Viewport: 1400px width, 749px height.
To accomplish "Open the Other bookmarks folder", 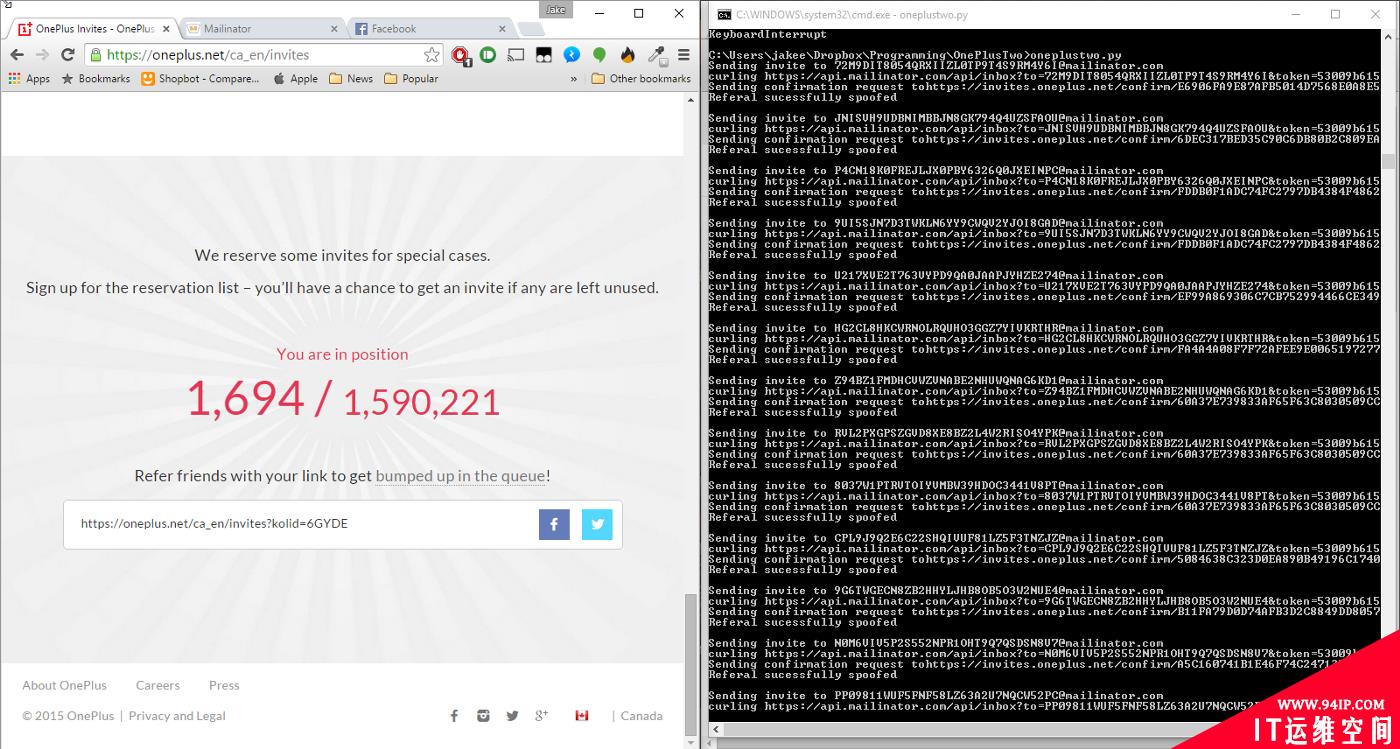I will (x=641, y=79).
